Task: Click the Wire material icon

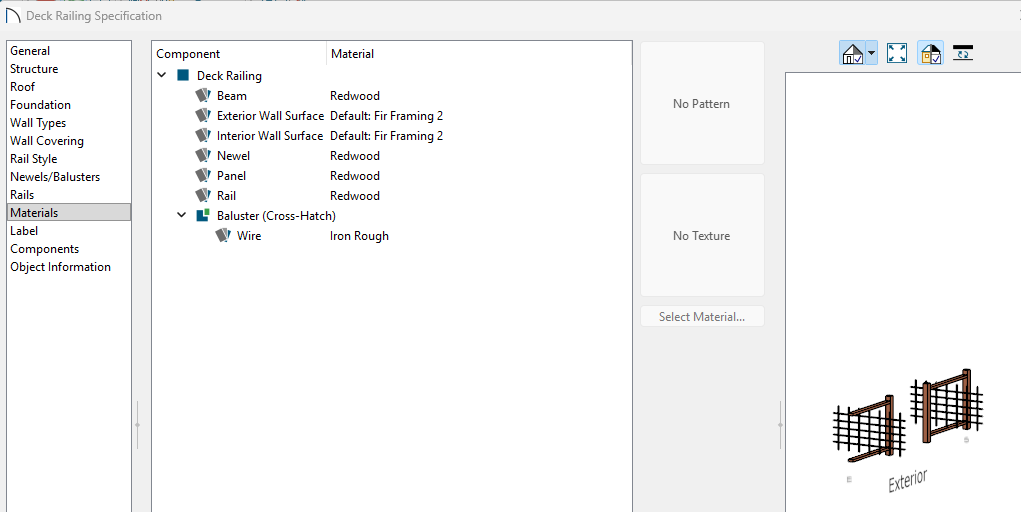Action: tap(223, 236)
